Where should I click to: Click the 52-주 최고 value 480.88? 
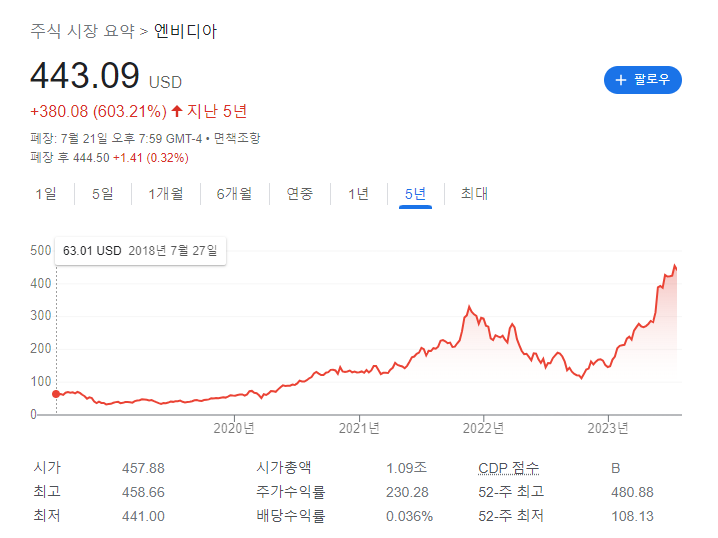click(632, 492)
